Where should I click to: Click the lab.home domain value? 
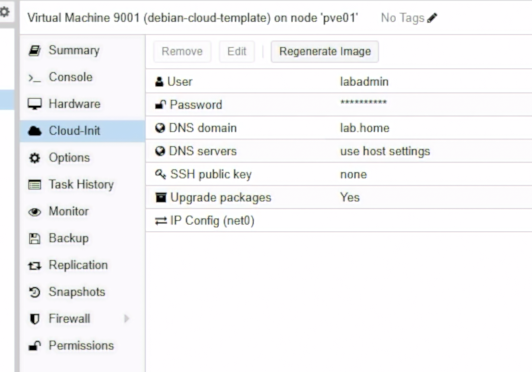(364, 128)
